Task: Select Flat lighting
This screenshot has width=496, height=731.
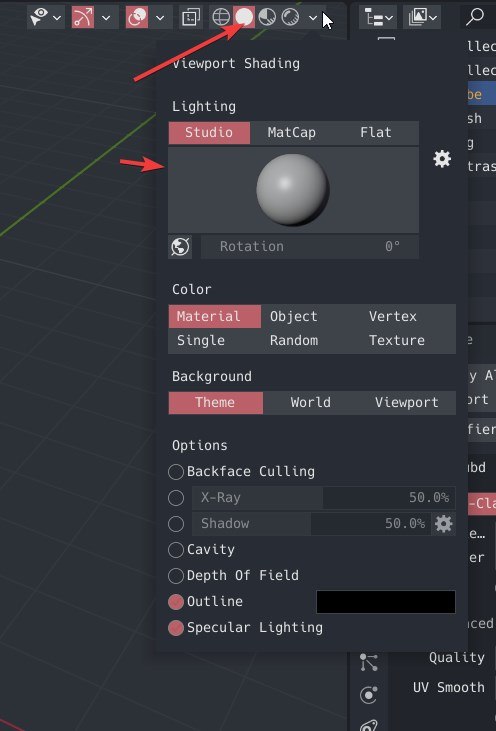Action: pos(376,133)
